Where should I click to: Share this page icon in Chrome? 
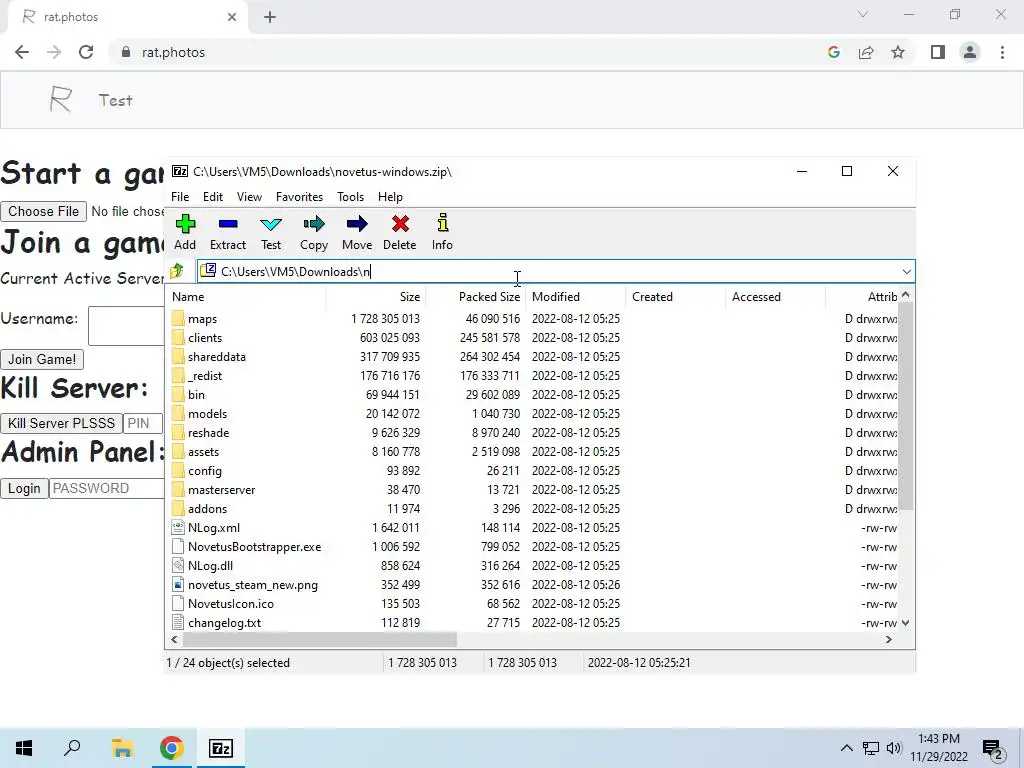coord(866,52)
